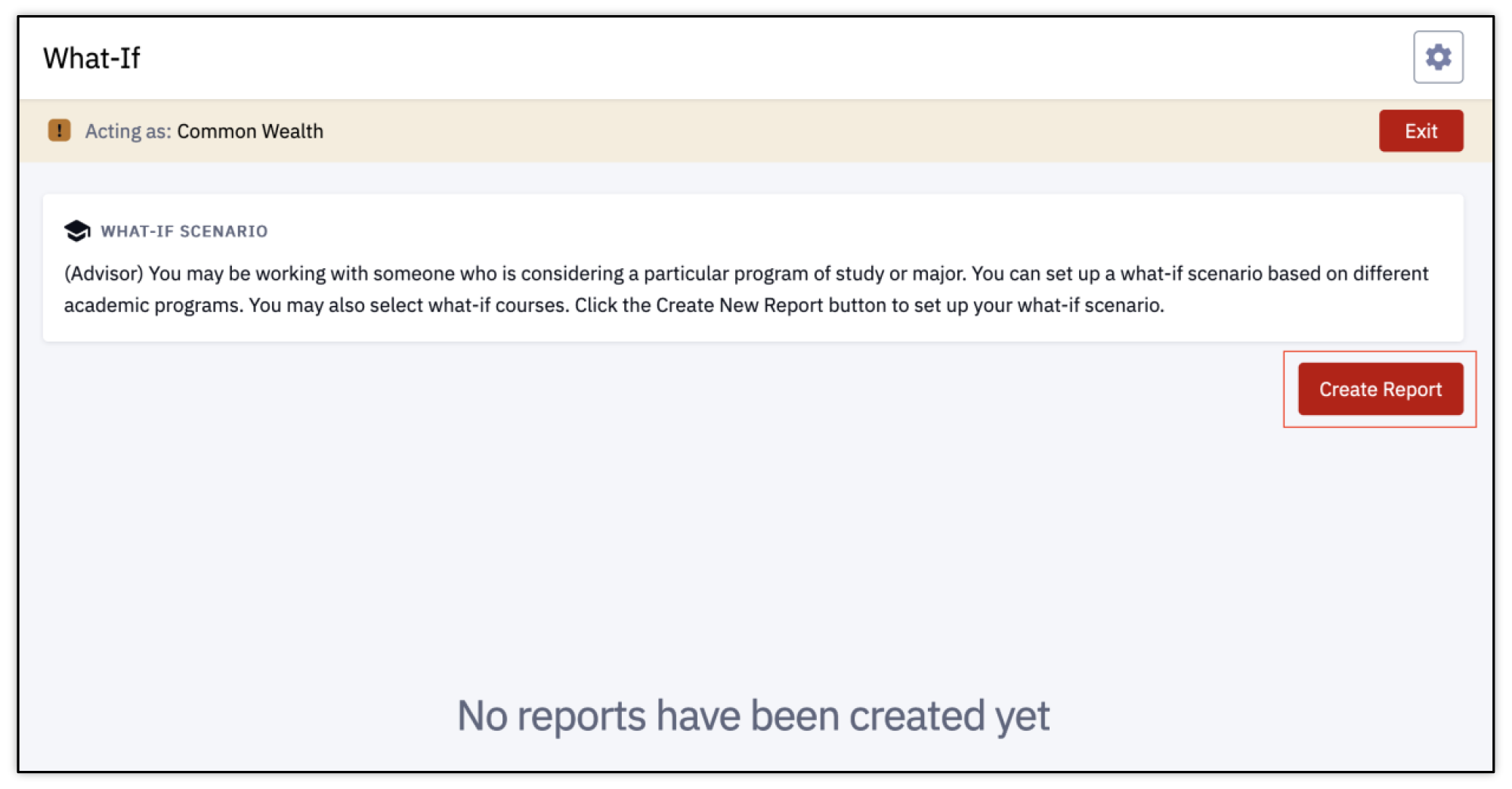The height and width of the screenshot is (789, 1512).
Task: Click the Advisor description paragraph text
Action: coord(746,289)
